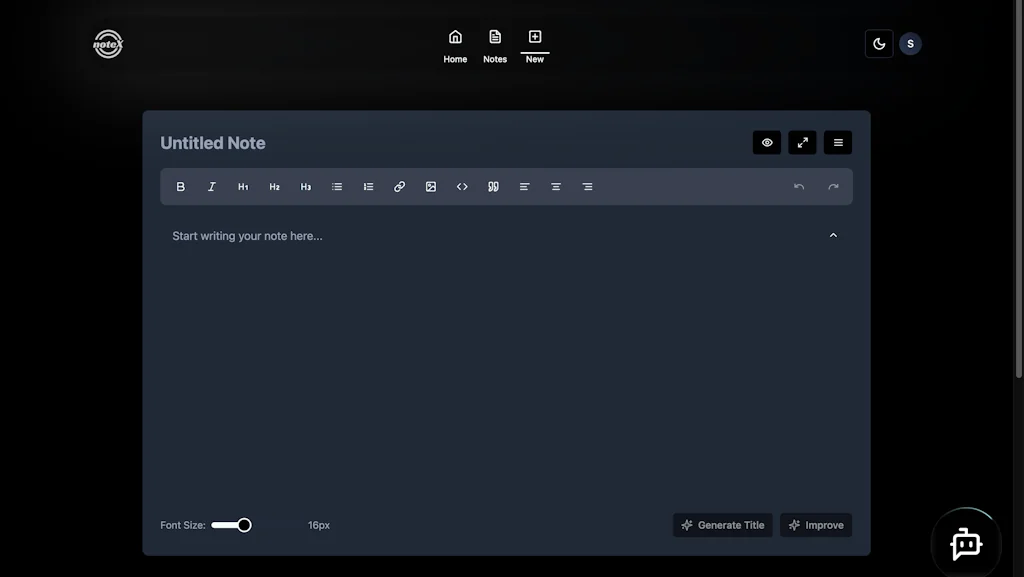Switch to dark mode with the moon toggle

[877, 43]
